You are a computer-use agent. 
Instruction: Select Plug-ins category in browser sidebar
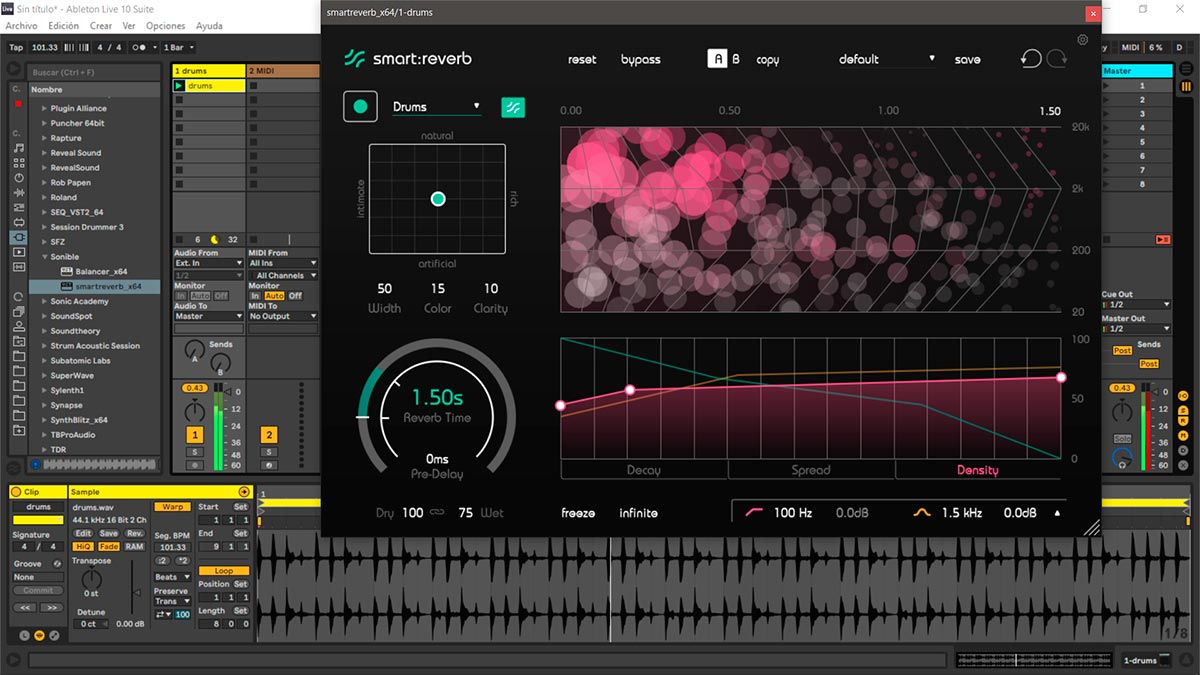(x=20, y=237)
